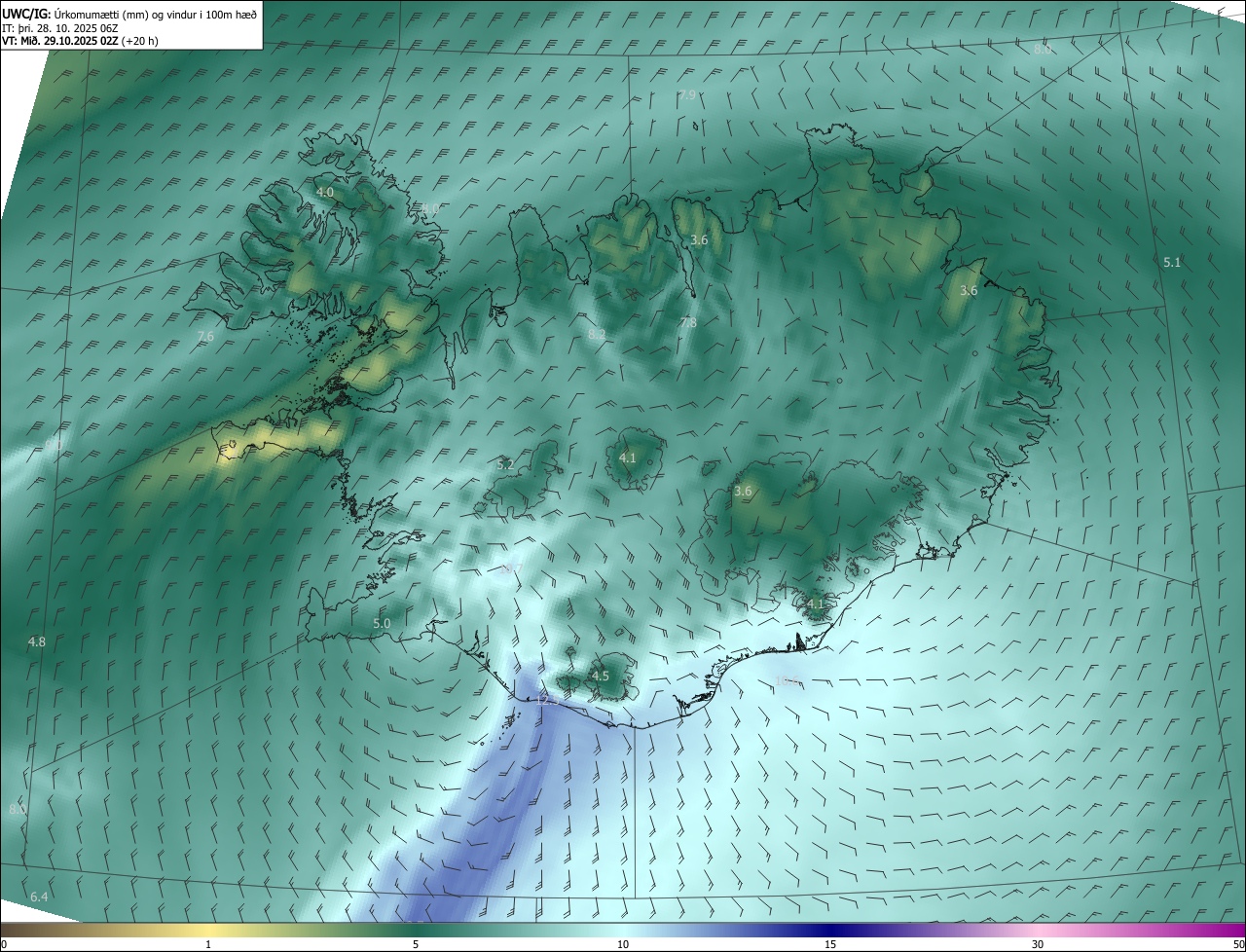Click the 10.7 value label
1246x952 pixels.
coord(512,569)
